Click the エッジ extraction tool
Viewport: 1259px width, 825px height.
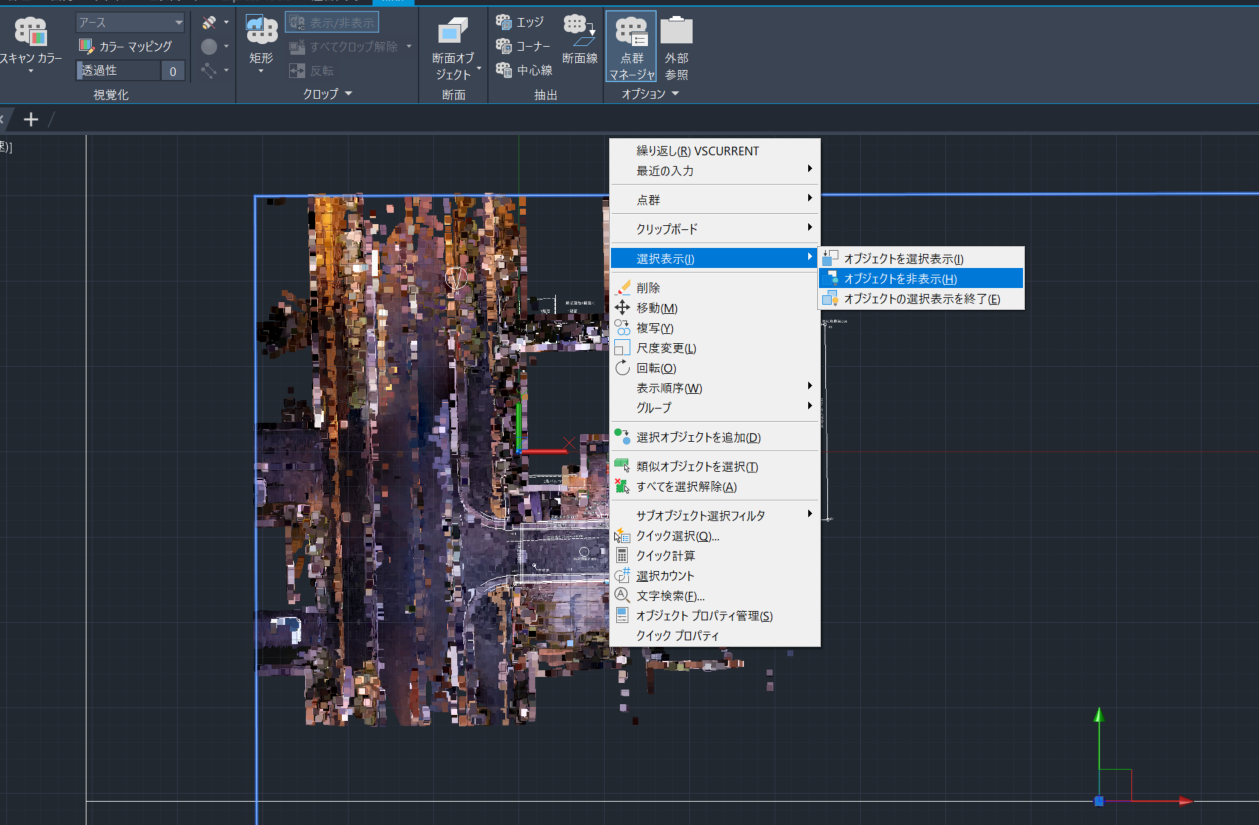[x=520, y=21]
